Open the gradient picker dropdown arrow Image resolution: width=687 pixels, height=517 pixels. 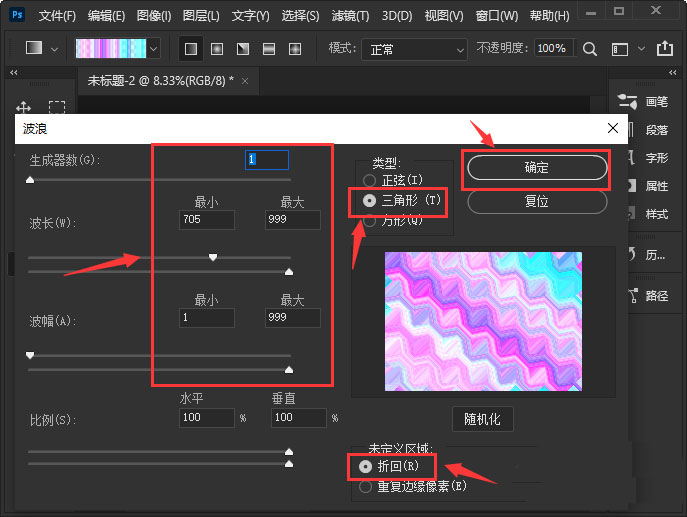click(153, 49)
